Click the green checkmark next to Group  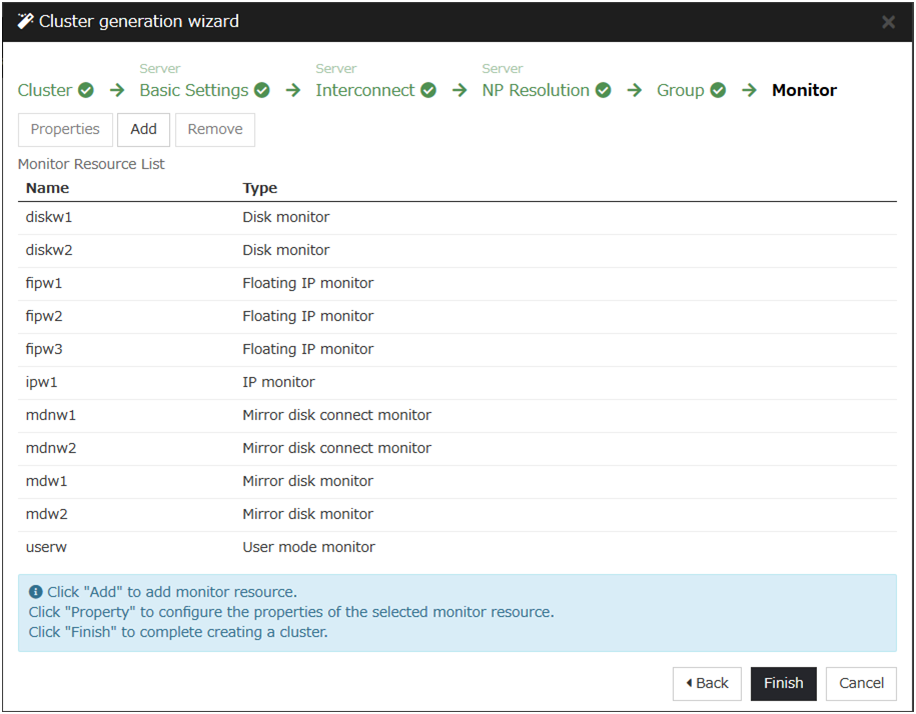pyautogui.click(x=718, y=90)
